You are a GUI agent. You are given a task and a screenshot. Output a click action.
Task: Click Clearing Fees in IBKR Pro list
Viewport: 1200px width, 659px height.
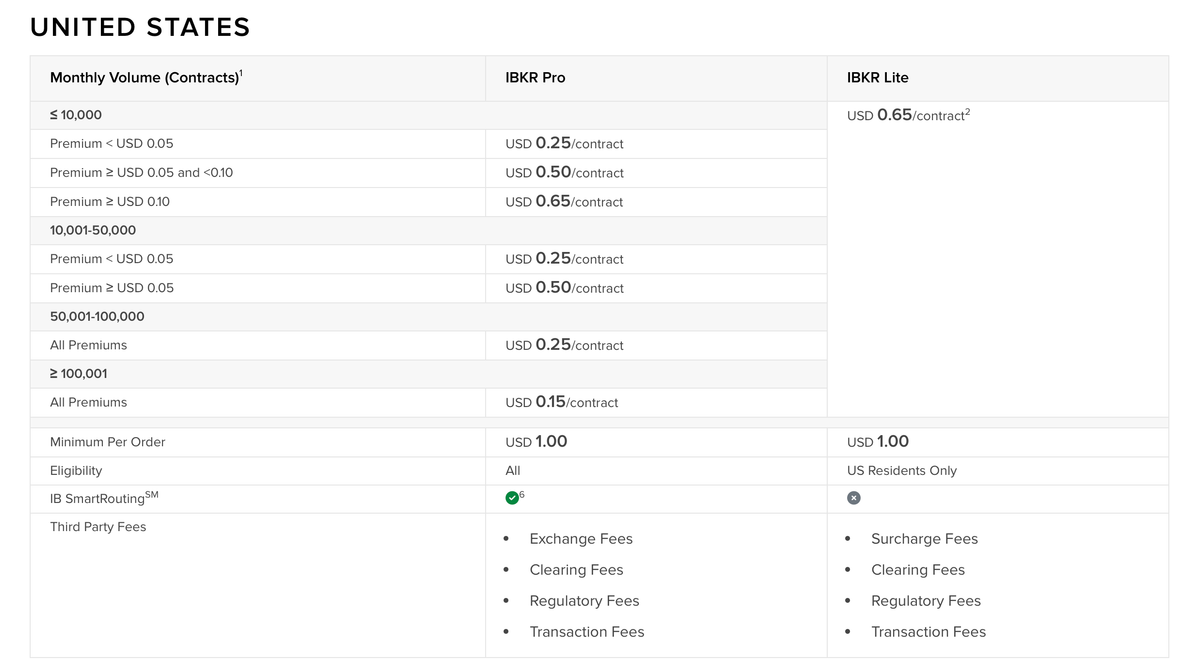pos(576,570)
